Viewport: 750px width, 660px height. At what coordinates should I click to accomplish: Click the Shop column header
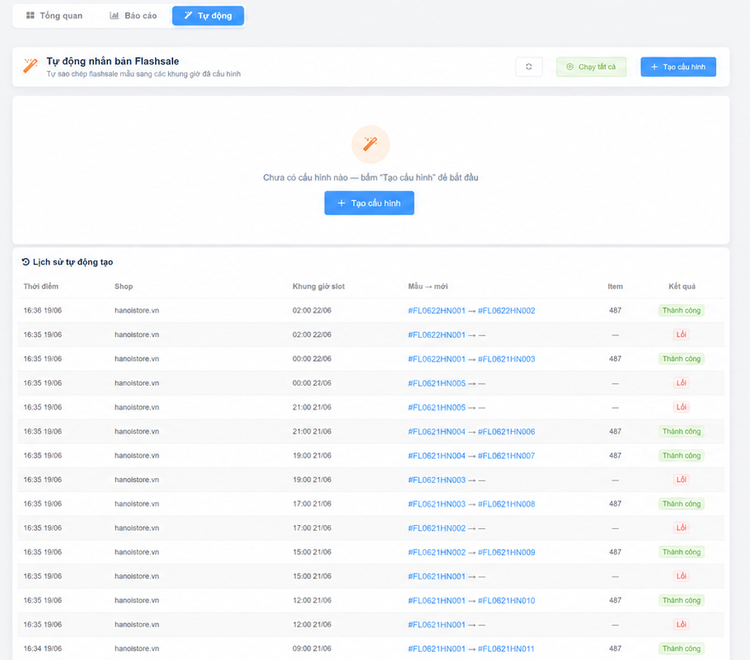(x=124, y=286)
